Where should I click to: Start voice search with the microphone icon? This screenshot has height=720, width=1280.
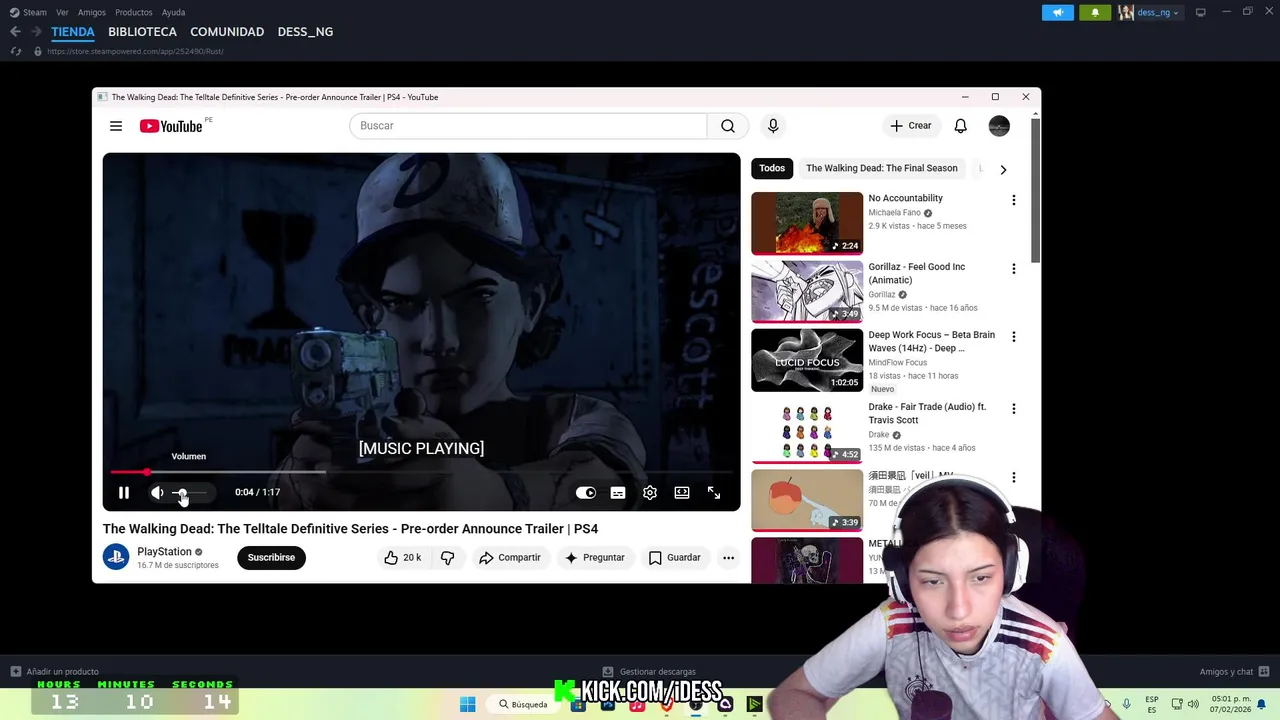tap(773, 126)
